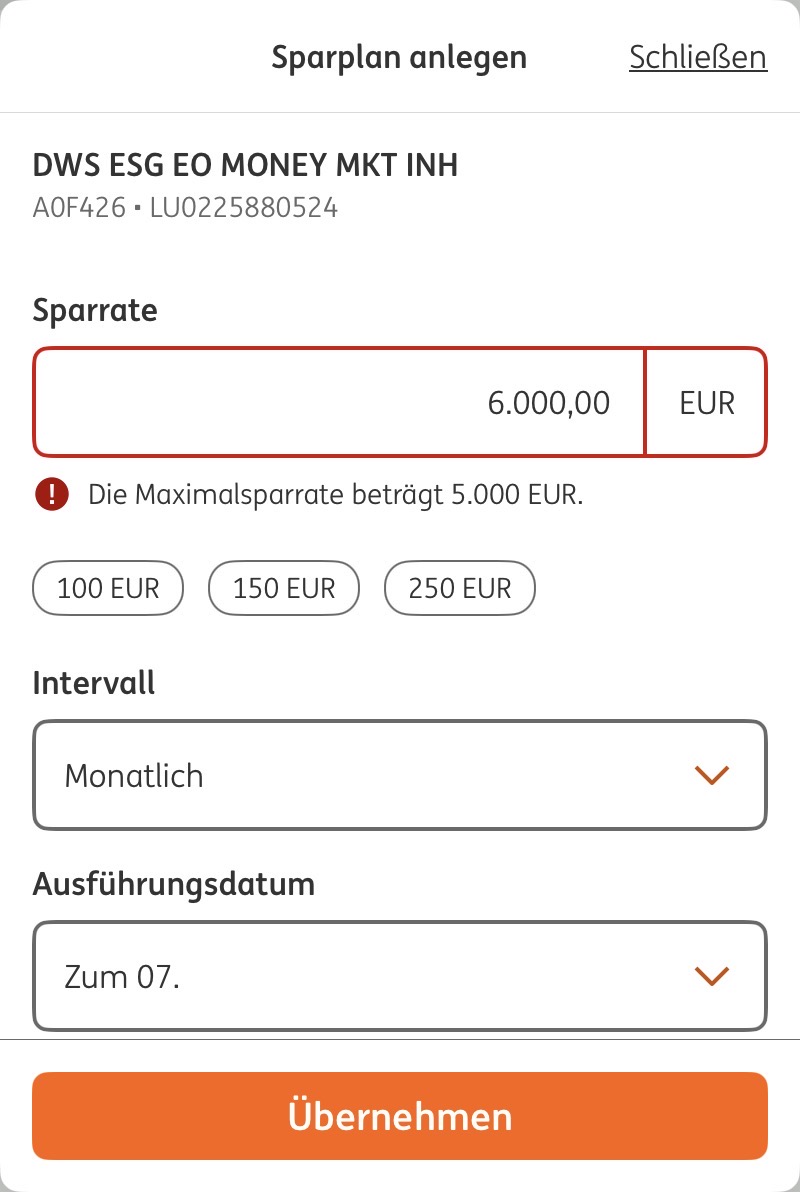Screen dimensions: 800x1192
Task: Click the EUR currency box beside the amount
Action: click(706, 402)
